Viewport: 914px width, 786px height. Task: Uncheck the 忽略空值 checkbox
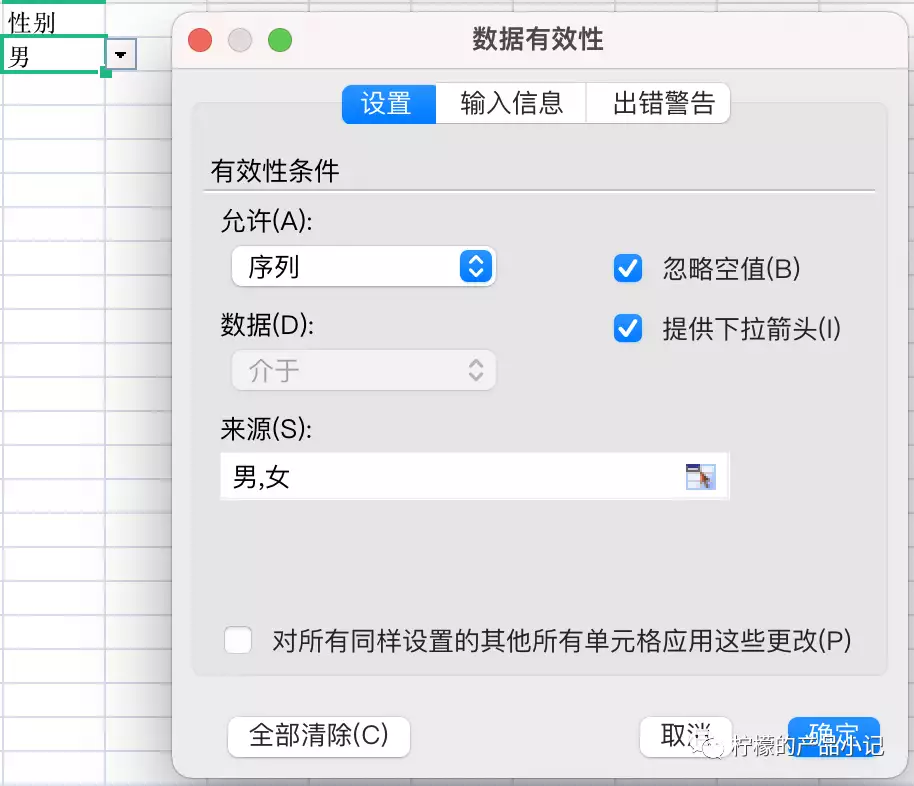click(x=628, y=268)
